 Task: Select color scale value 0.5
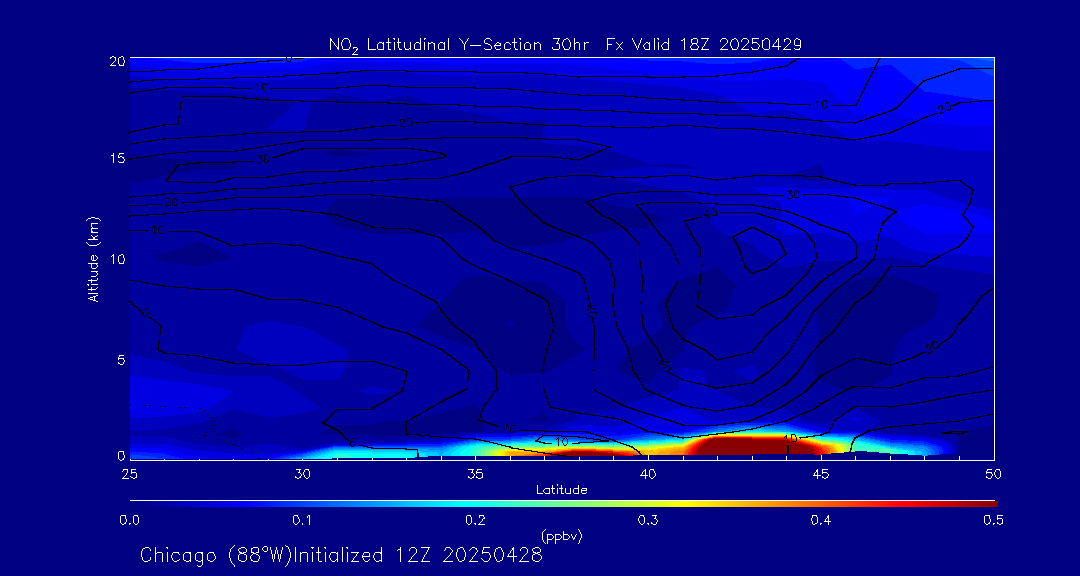point(993,521)
